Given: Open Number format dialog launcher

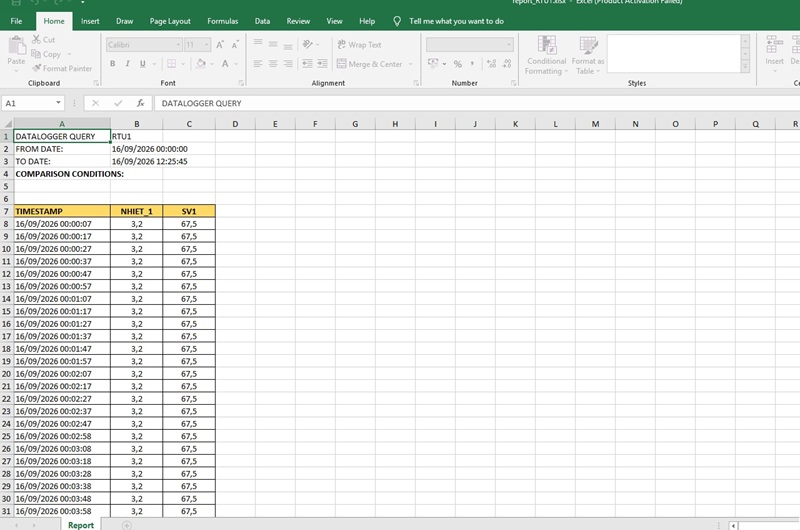Looking at the screenshot, I should tap(513, 83).
